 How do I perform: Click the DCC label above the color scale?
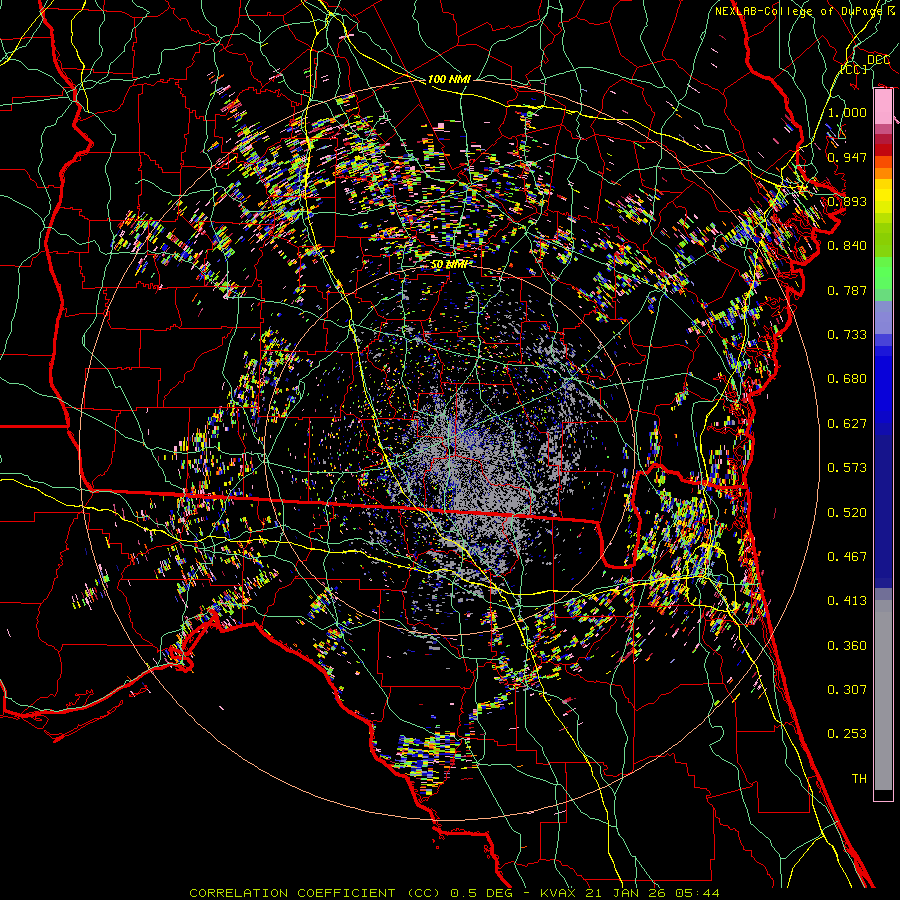878,59
